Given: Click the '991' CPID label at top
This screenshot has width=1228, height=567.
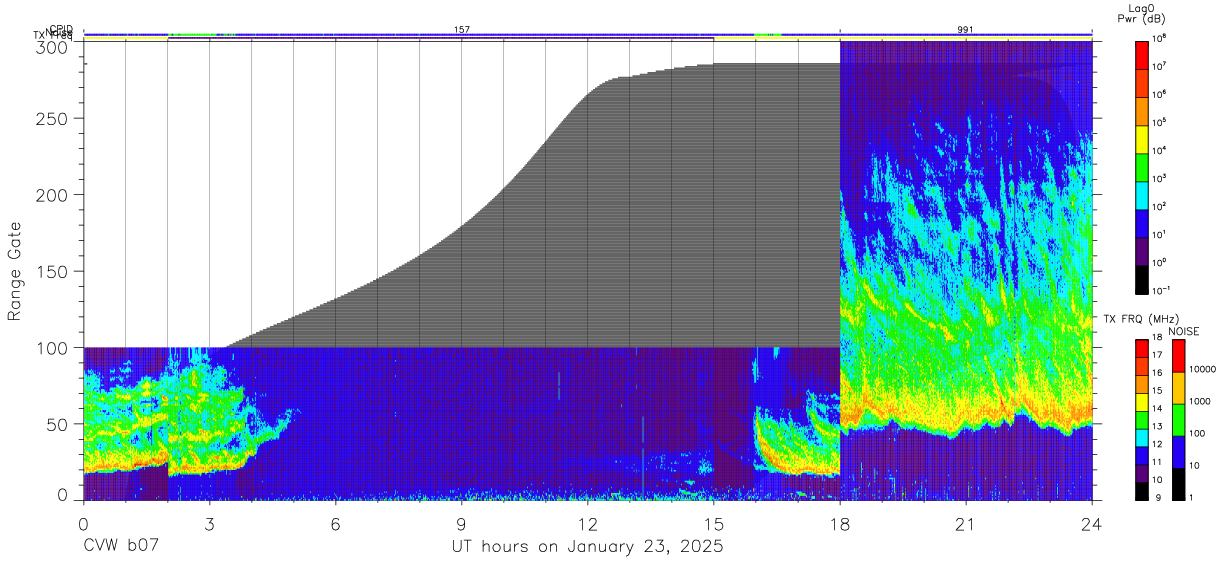Looking at the screenshot, I should coord(965,30).
